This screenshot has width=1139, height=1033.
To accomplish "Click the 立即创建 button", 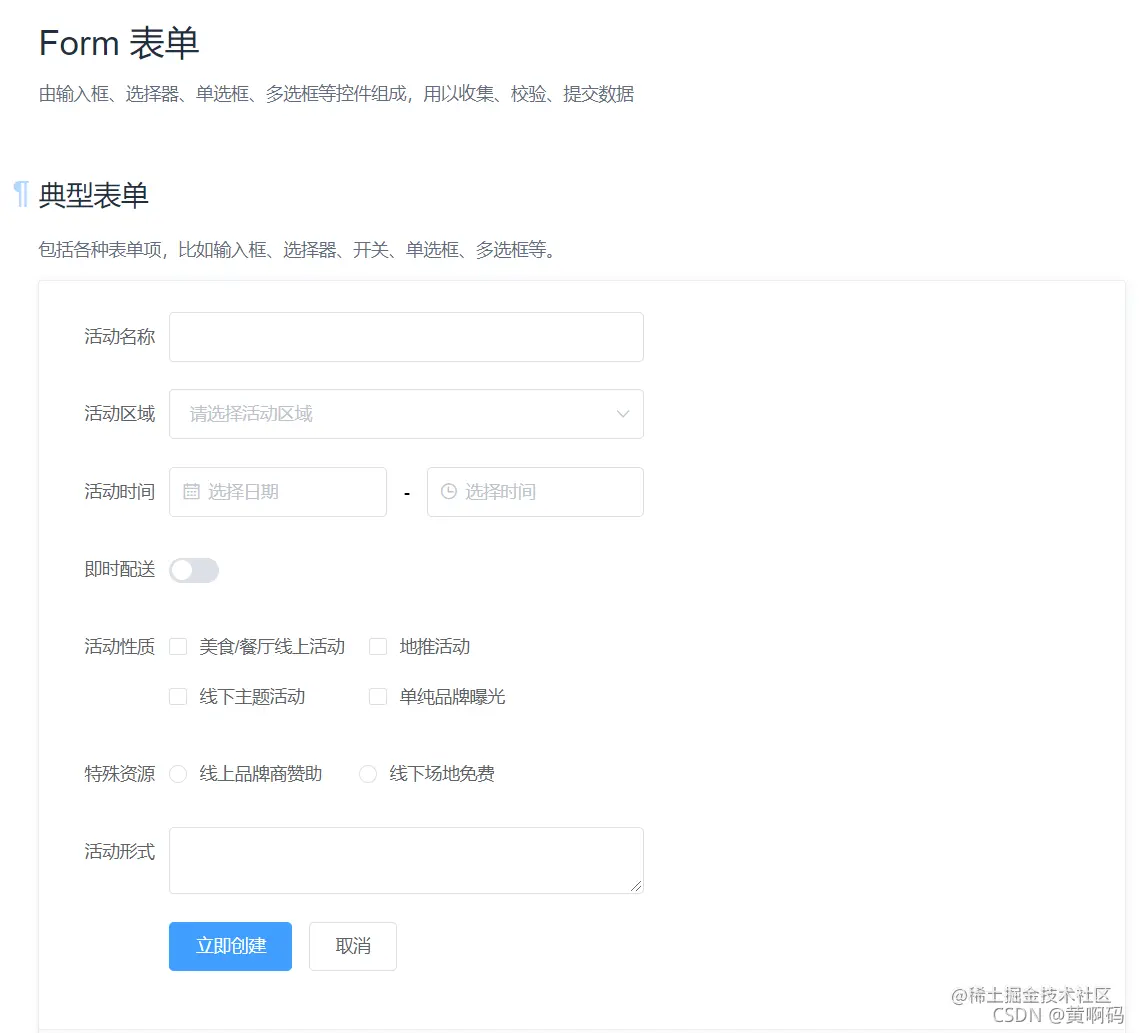I will pos(230,947).
